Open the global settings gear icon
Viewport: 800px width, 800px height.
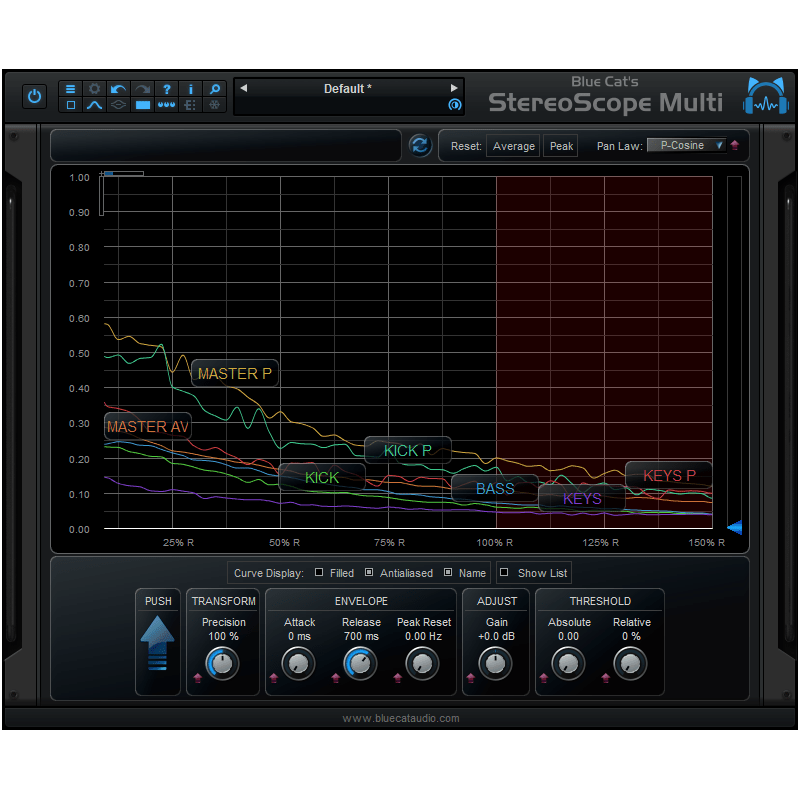point(94,89)
